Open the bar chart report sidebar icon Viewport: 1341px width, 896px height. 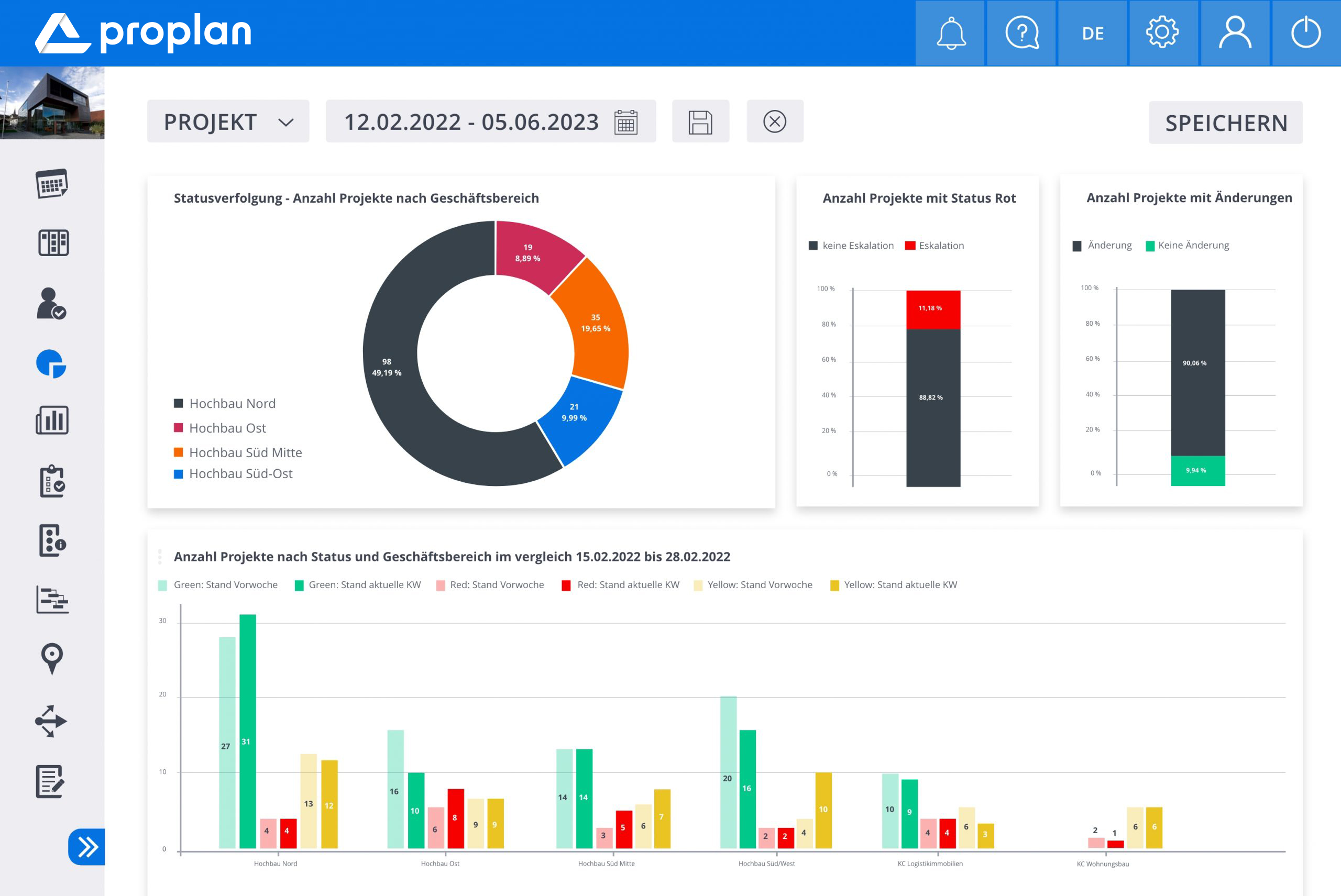52,421
